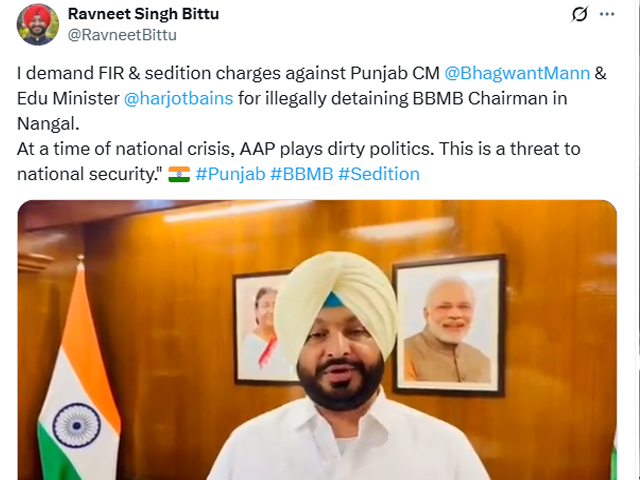Open the three-dot more options menu
640x480 pixels.
(607, 14)
